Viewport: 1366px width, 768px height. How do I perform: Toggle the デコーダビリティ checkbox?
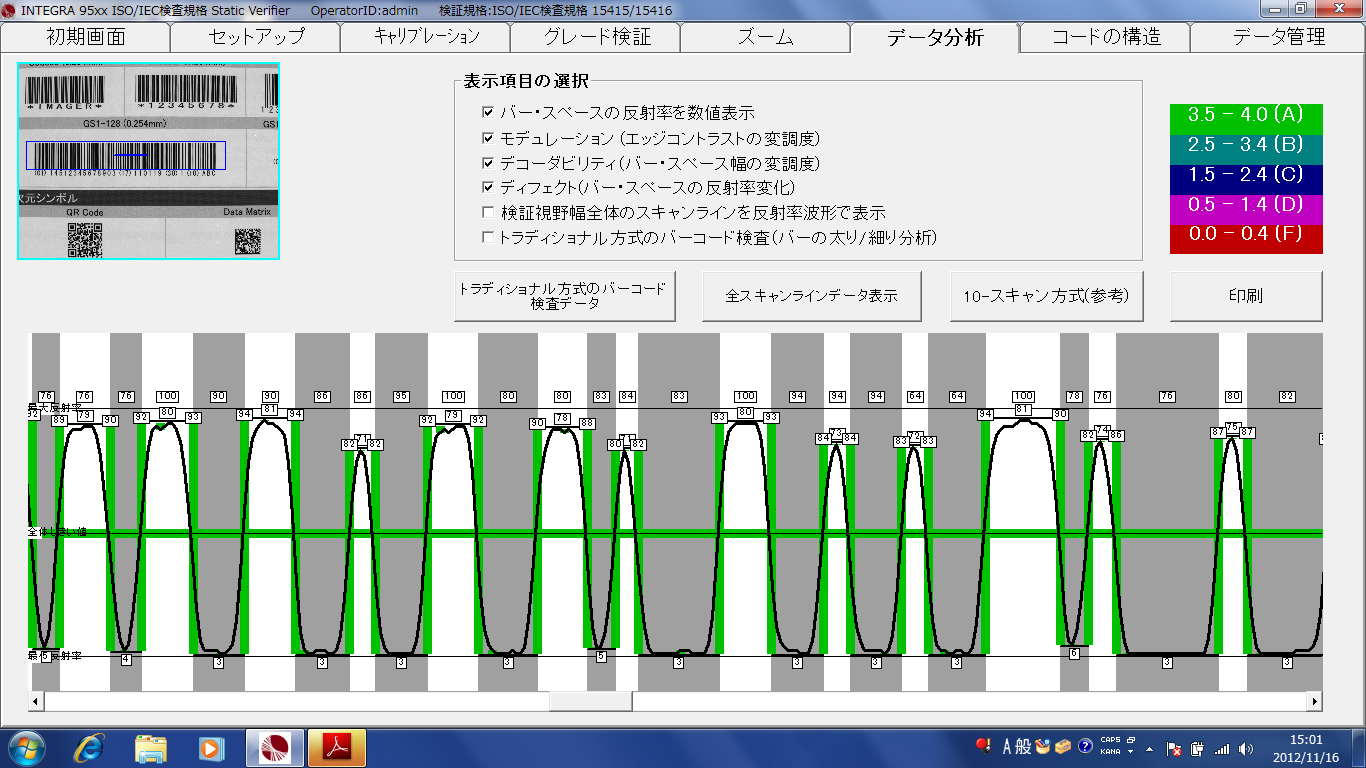point(488,163)
